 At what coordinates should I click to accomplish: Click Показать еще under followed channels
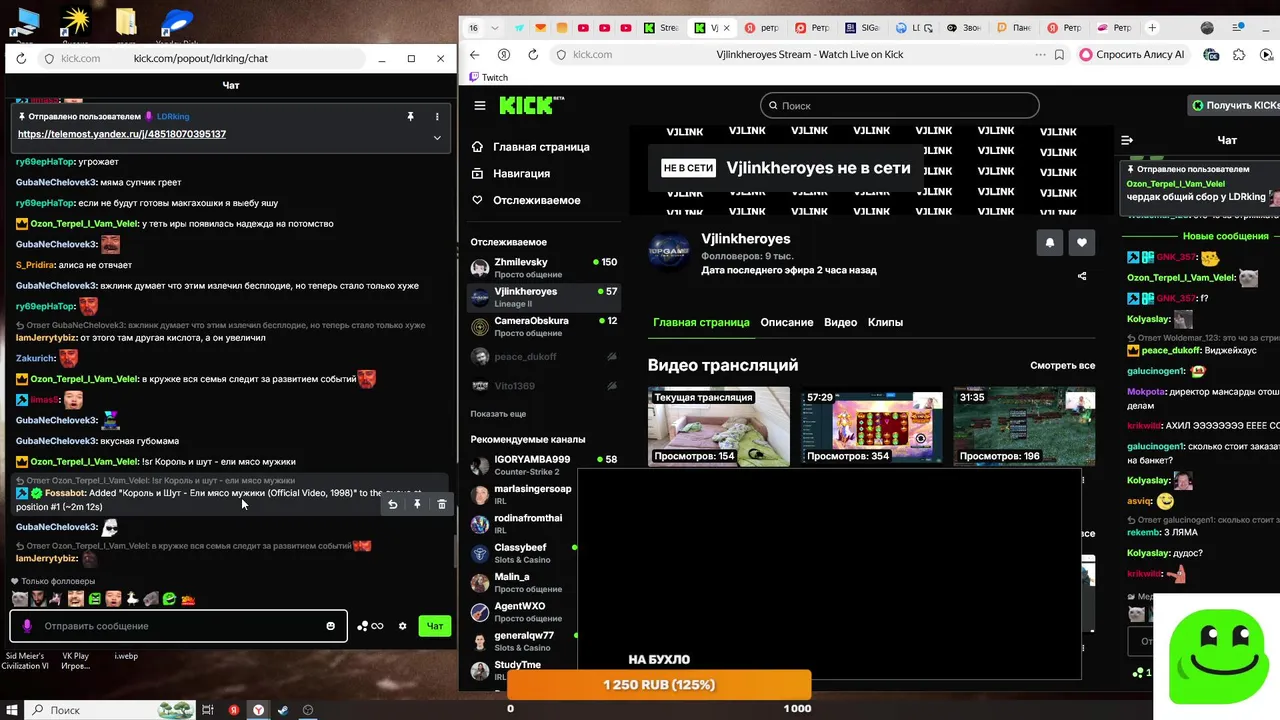pos(498,414)
